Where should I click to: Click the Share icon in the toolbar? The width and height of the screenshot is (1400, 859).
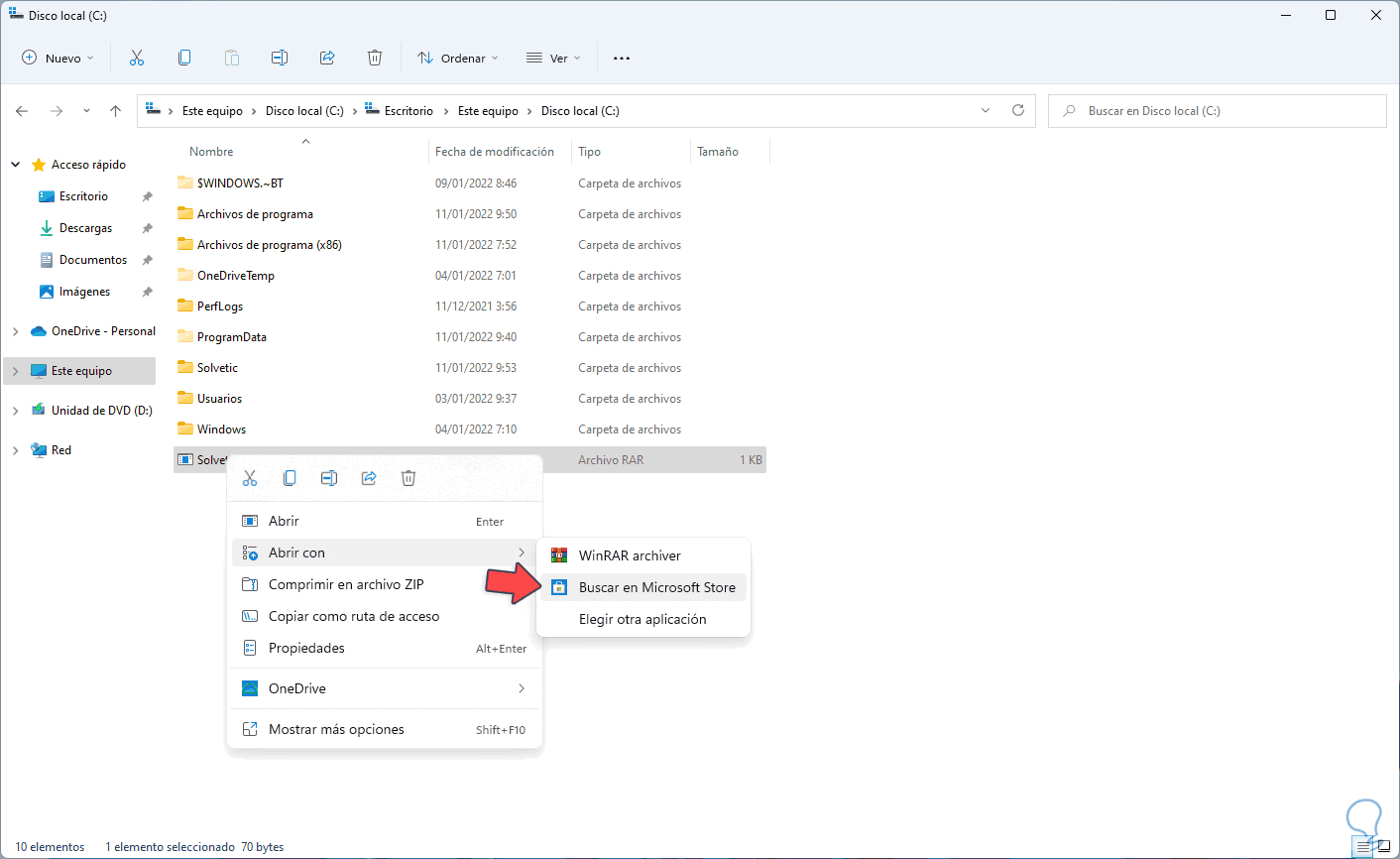point(327,58)
